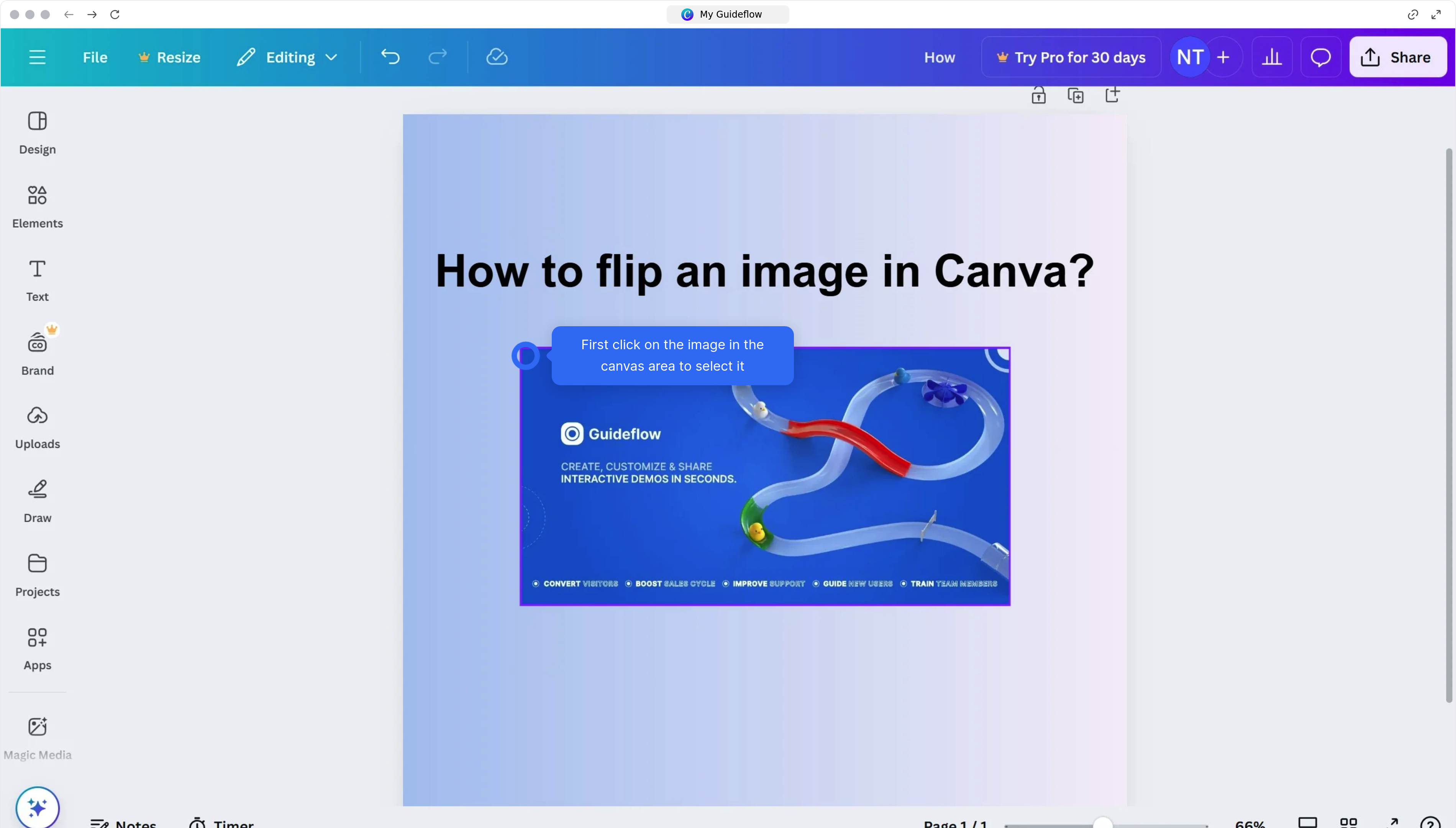1456x828 pixels.
Task: Open the Uploads panel
Action: pyautogui.click(x=38, y=427)
